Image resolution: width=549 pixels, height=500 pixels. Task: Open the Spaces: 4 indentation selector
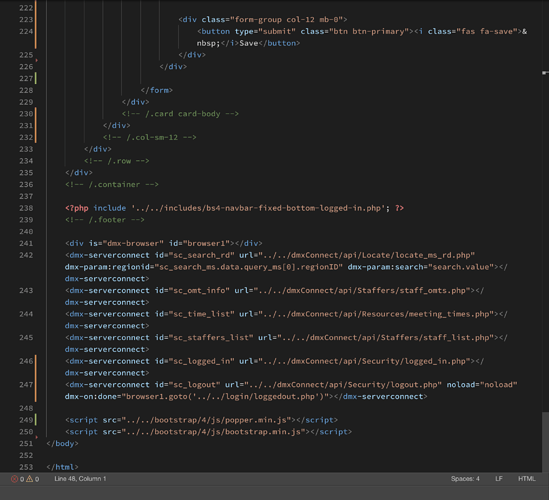coord(465,479)
